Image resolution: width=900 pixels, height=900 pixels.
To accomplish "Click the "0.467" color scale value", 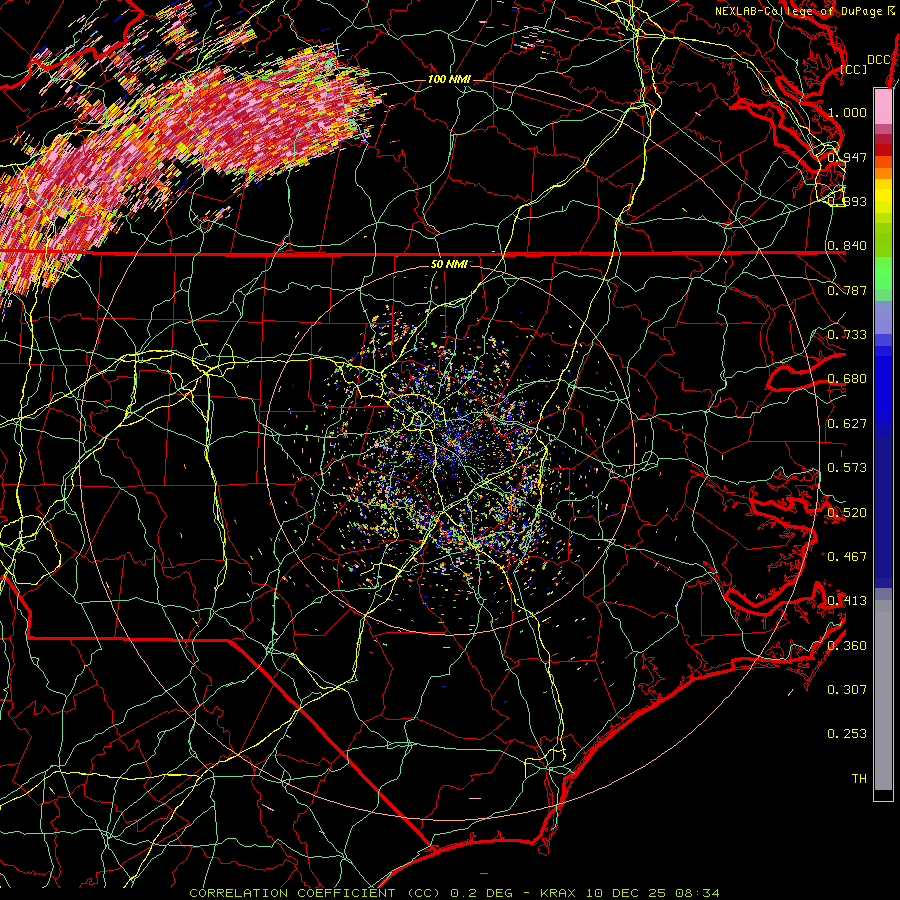I will coord(847,557).
